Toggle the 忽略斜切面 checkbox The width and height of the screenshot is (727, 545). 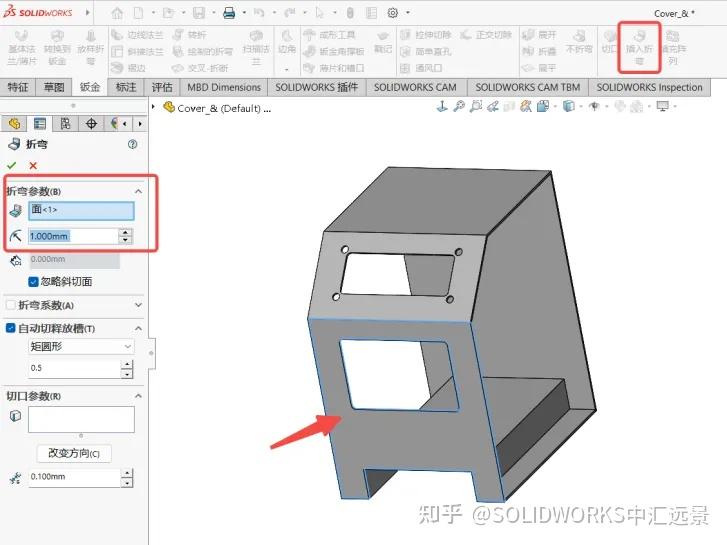[x=33, y=282]
